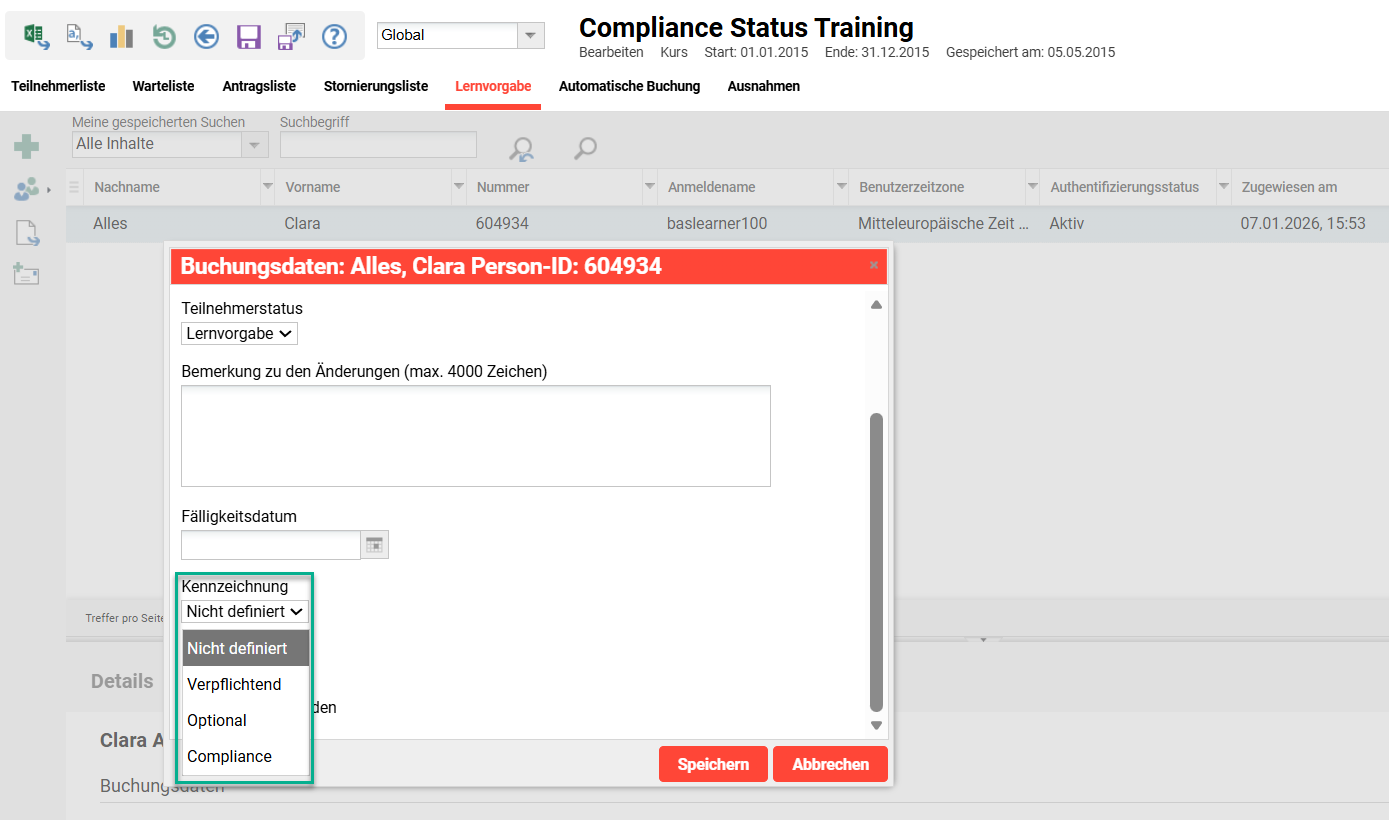Viewport: 1389px width, 820px height.
Task: Click the purple save disk icon
Action: (x=249, y=37)
